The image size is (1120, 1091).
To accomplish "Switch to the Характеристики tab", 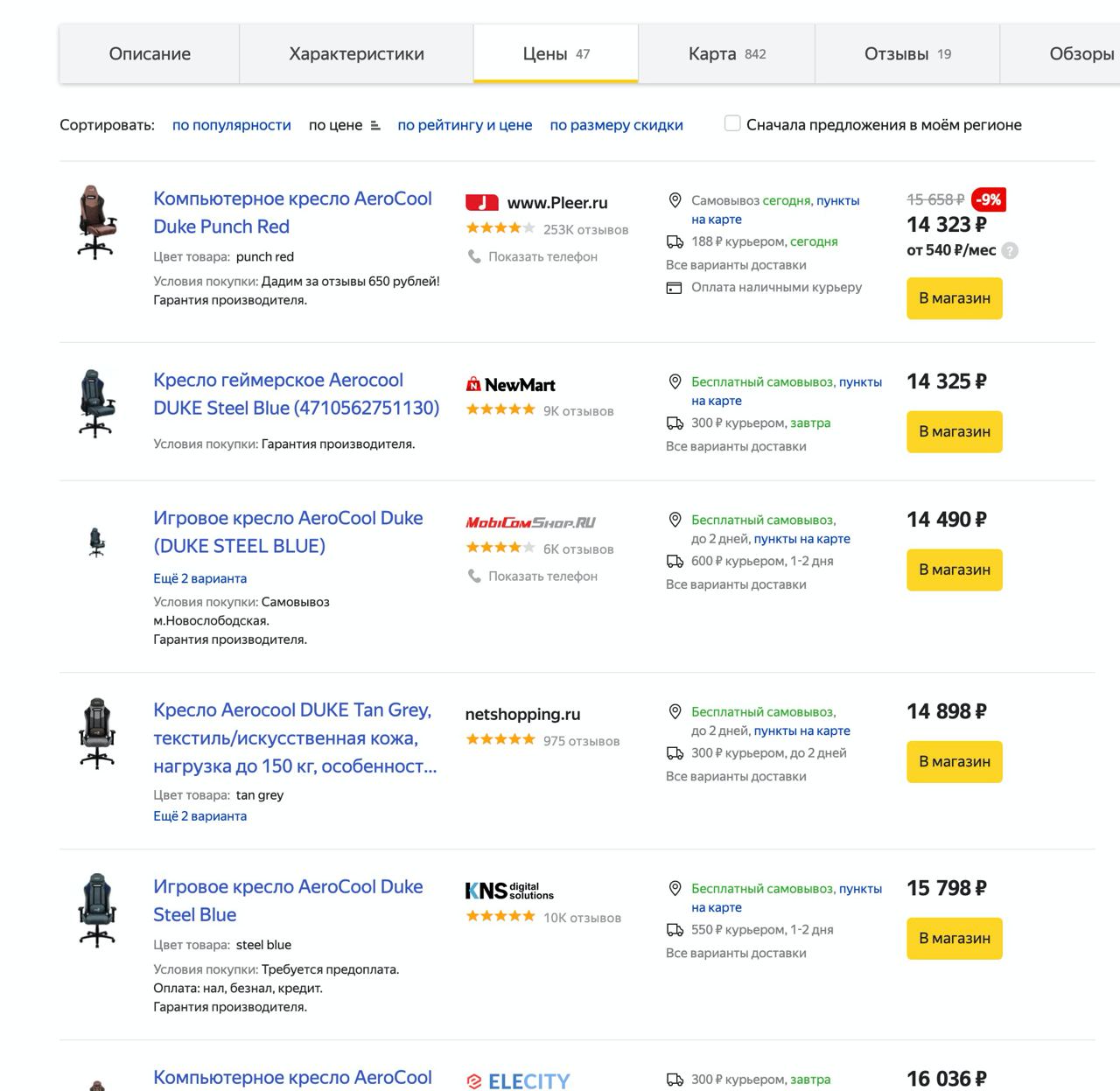I will 356,54.
